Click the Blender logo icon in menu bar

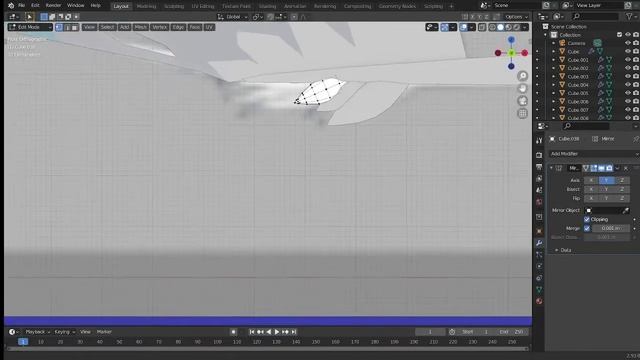(11, 6)
